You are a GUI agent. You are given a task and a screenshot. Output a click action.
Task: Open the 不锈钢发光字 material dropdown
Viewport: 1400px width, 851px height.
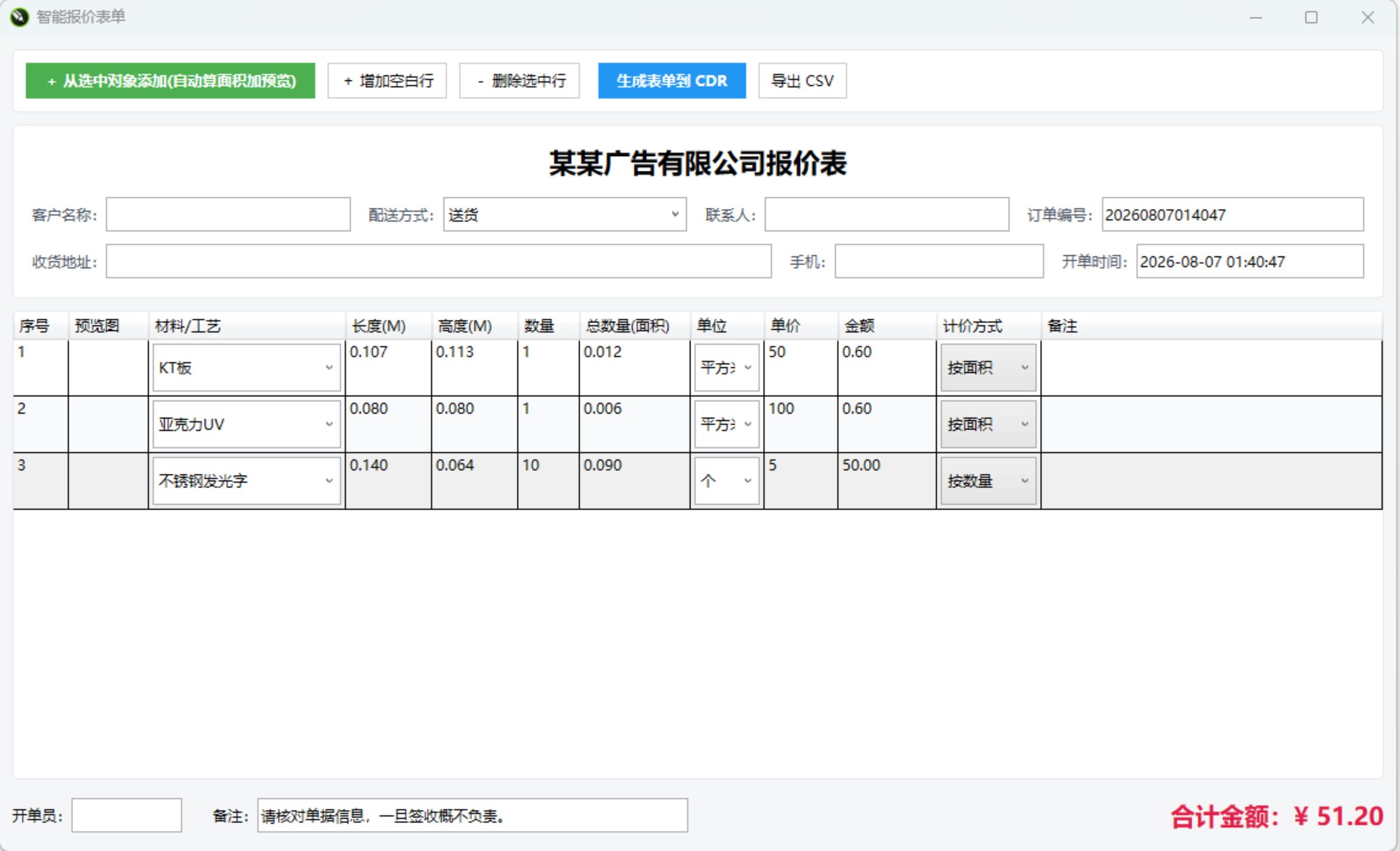click(x=247, y=481)
